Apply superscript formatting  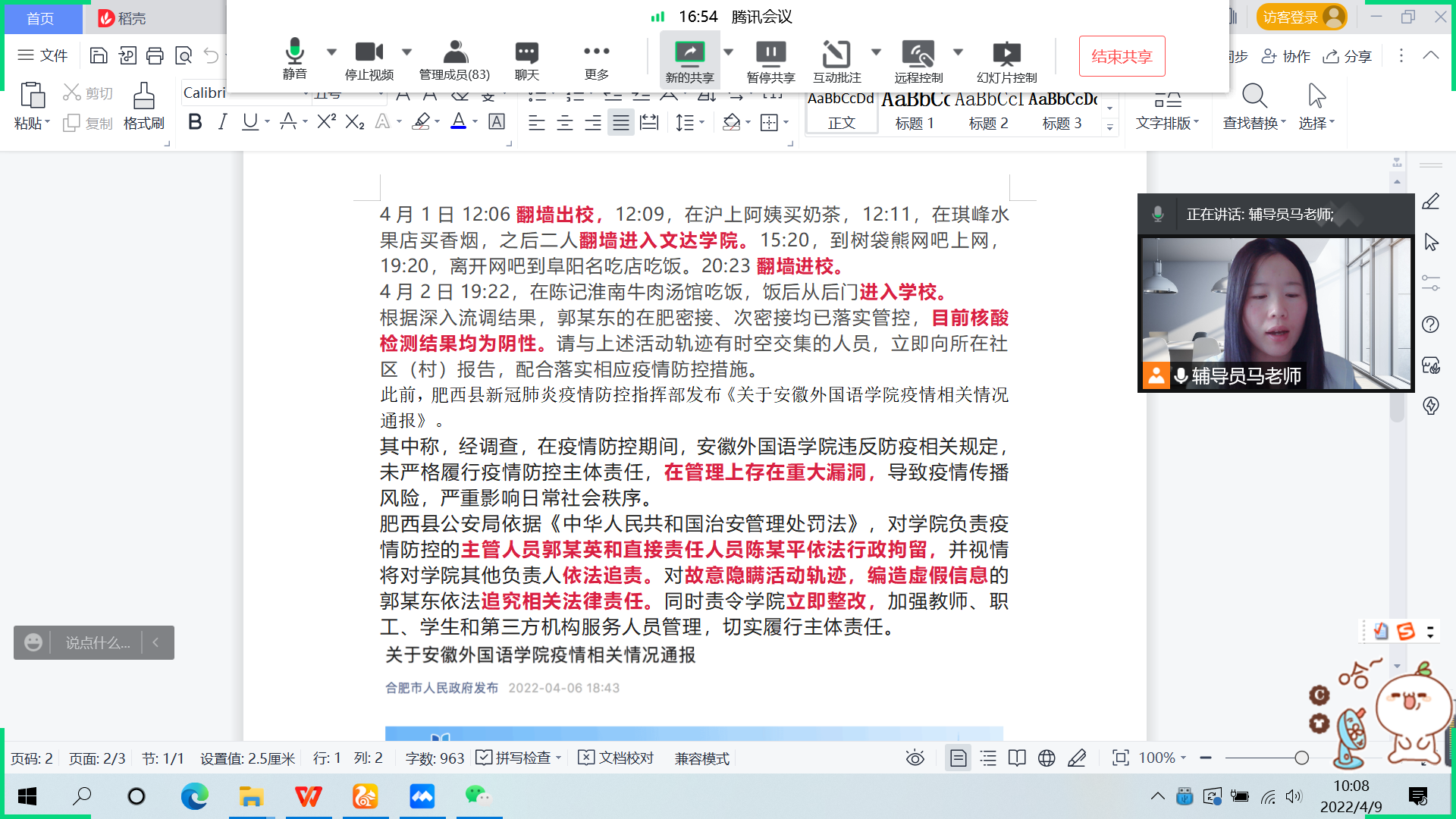pyautogui.click(x=326, y=121)
